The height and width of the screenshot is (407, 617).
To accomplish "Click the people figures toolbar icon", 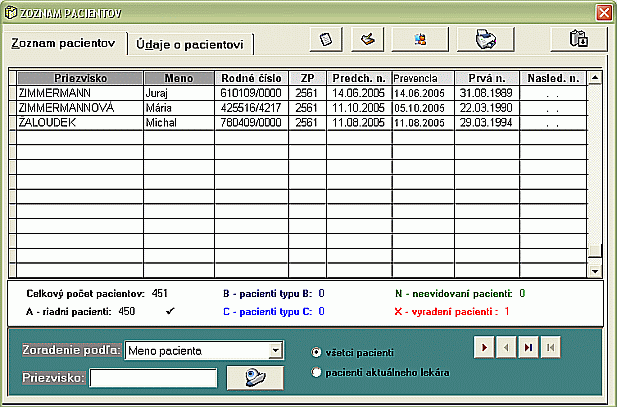I will pyautogui.click(x=420, y=39).
